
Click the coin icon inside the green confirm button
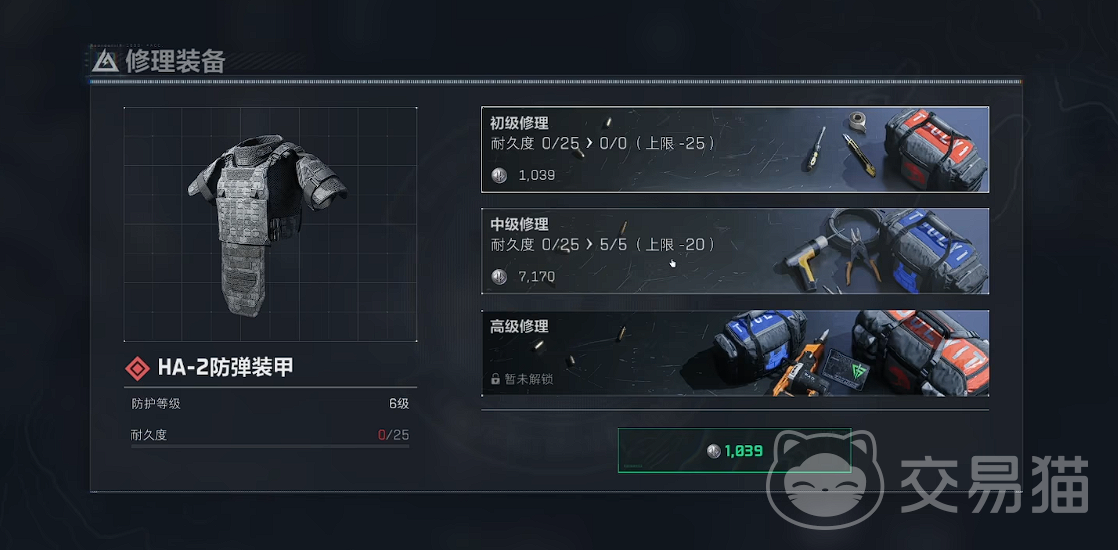[x=714, y=451]
